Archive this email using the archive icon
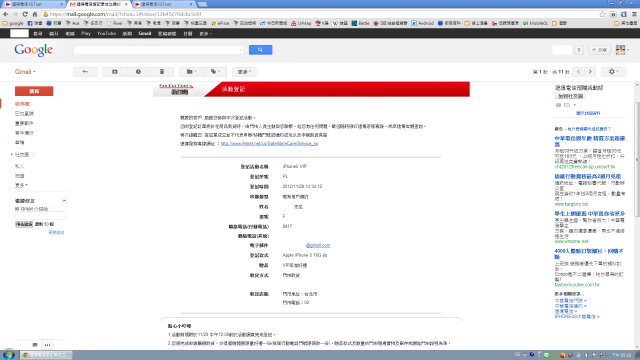This screenshot has height=360, width=640. [115, 72]
